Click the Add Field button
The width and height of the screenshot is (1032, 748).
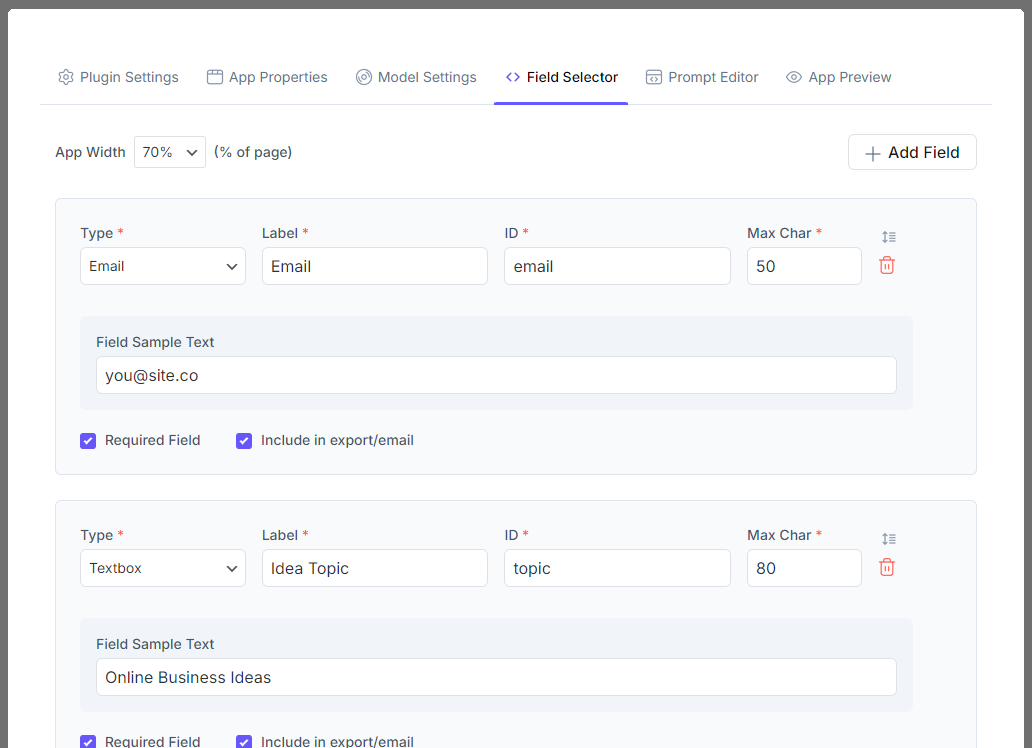click(911, 151)
